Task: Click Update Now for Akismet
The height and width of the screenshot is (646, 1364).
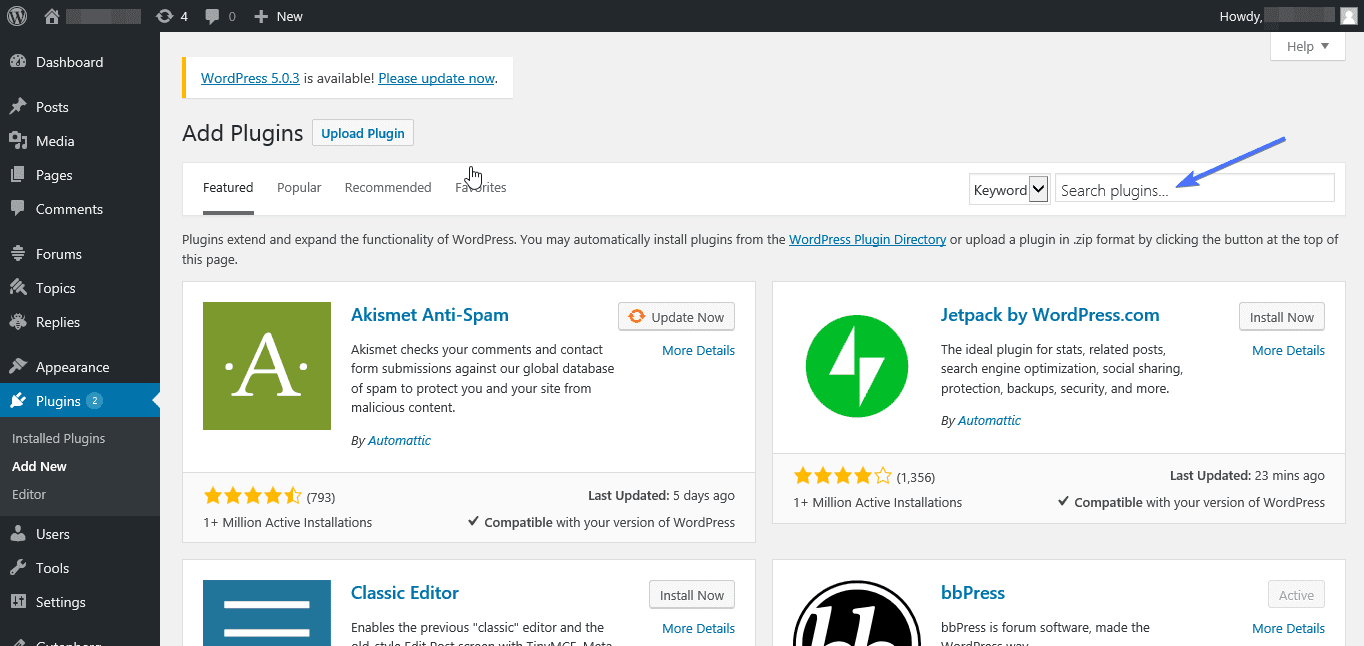Action: coord(677,317)
